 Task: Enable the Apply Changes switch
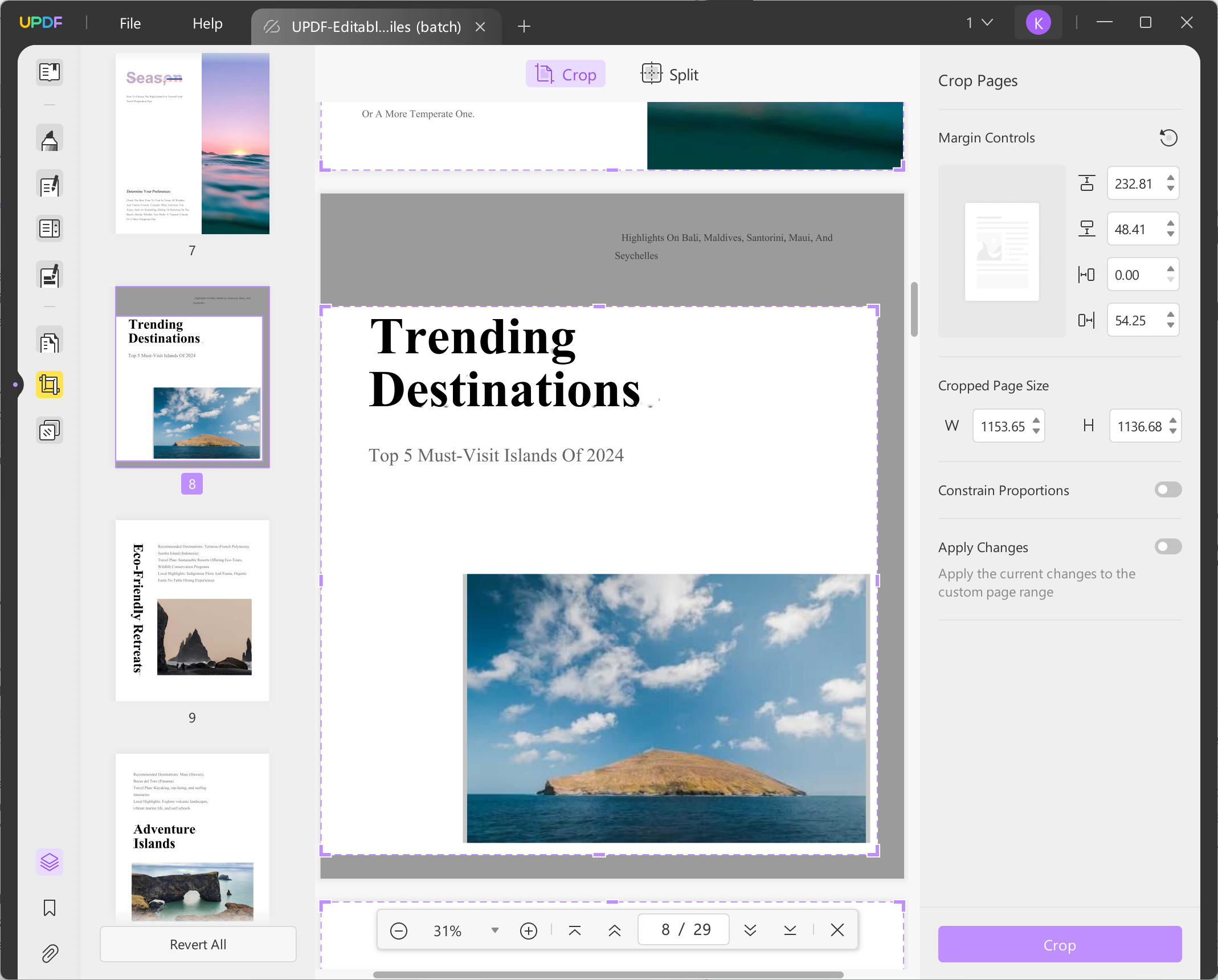(x=1168, y=547)
